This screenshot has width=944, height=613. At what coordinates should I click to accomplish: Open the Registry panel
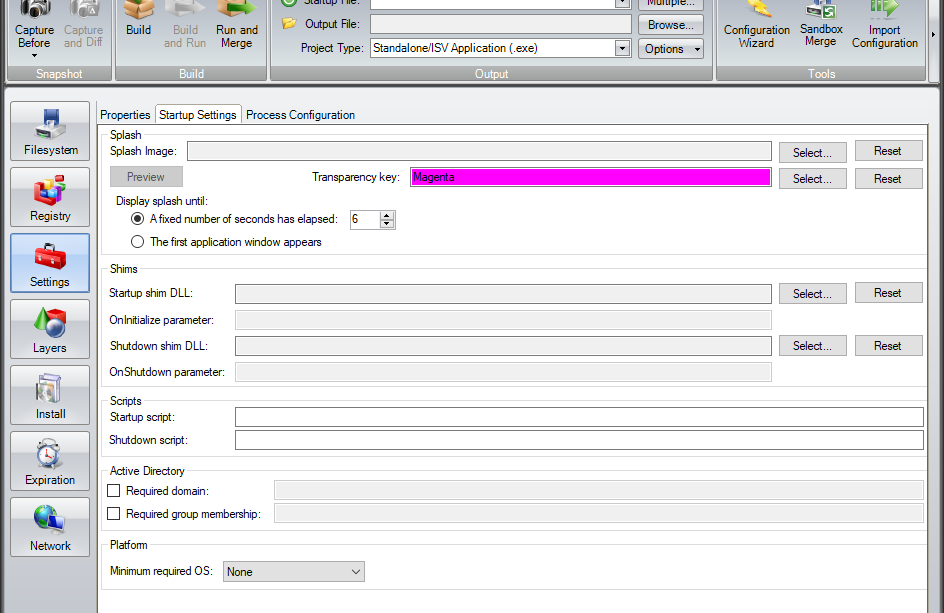[x=49, y=197]
